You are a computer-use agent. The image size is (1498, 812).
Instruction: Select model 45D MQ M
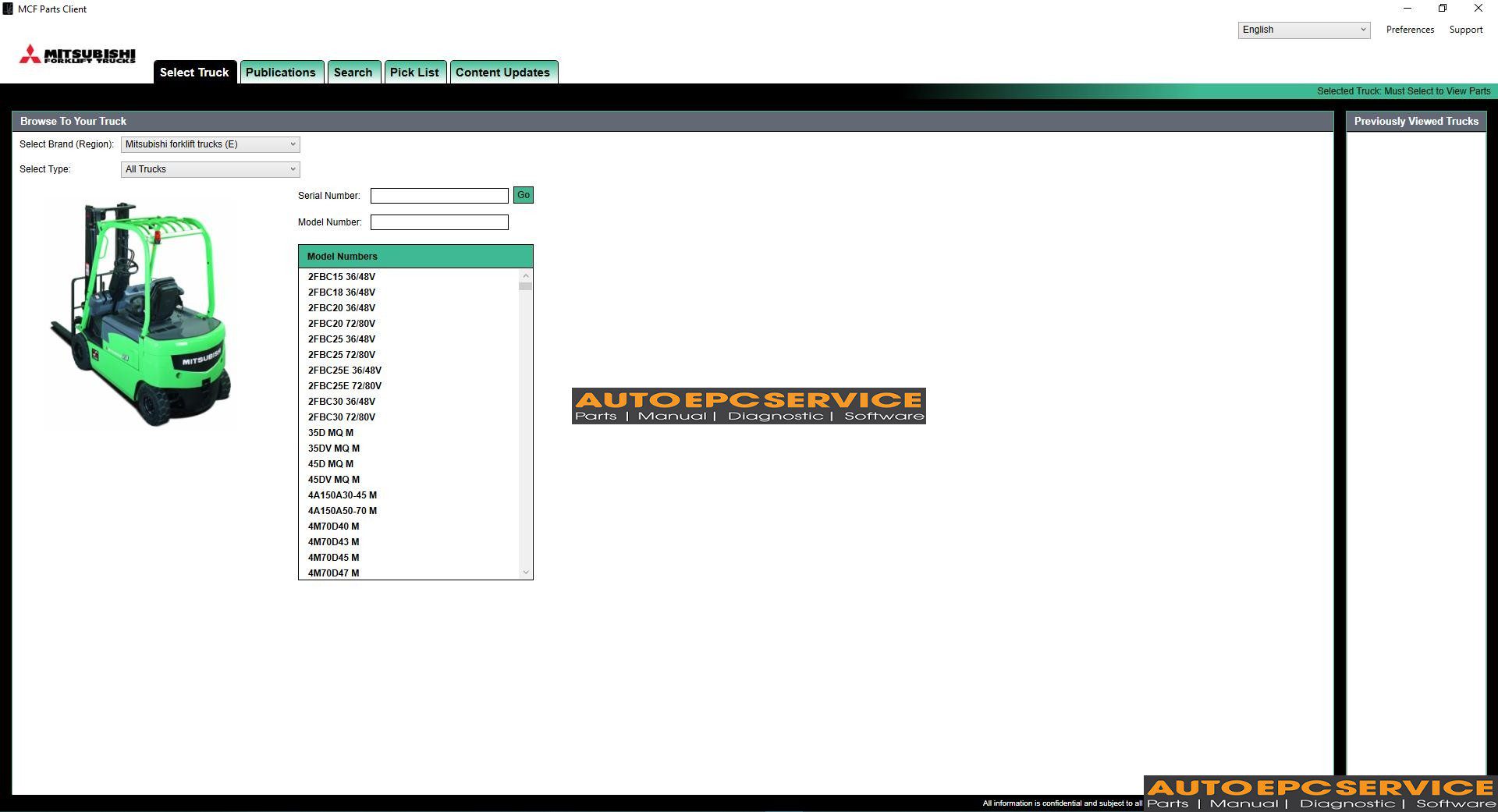[409, 464]
